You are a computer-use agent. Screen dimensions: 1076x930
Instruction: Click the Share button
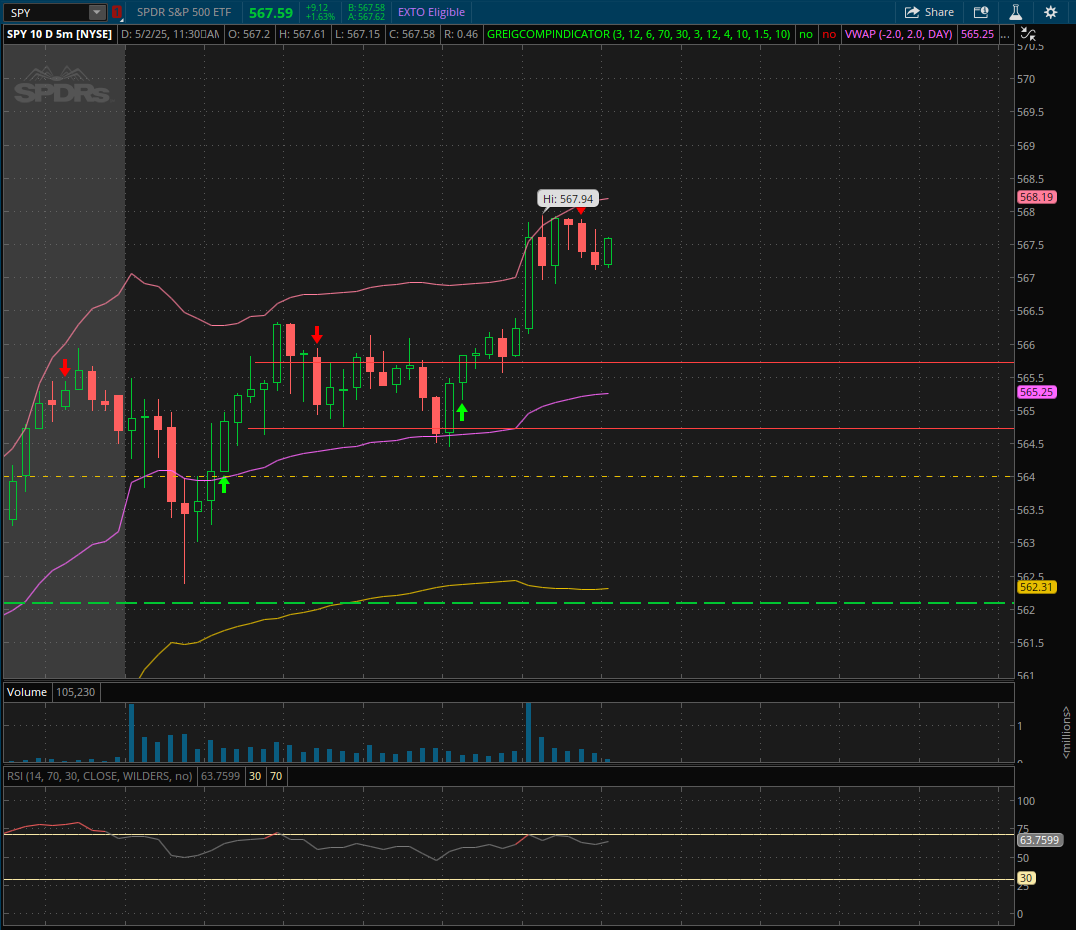click(x=929, y=12)
